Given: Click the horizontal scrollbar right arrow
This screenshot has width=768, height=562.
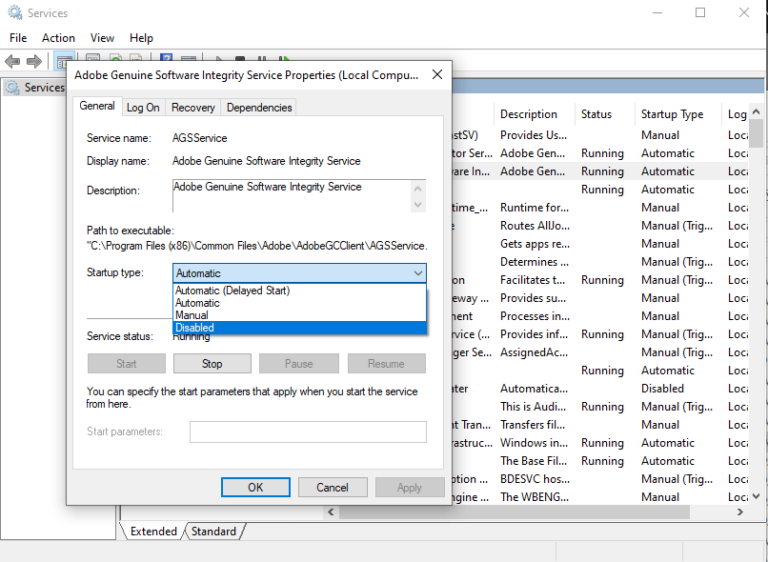Looking at the screenshot, I should click(x=740, y=512).
